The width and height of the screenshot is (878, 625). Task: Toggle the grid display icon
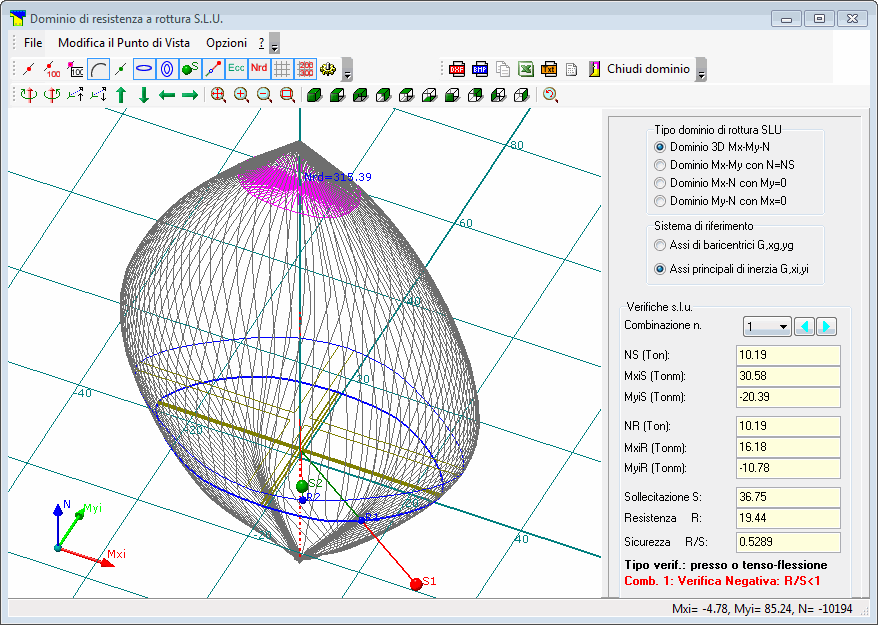(283, 69)
